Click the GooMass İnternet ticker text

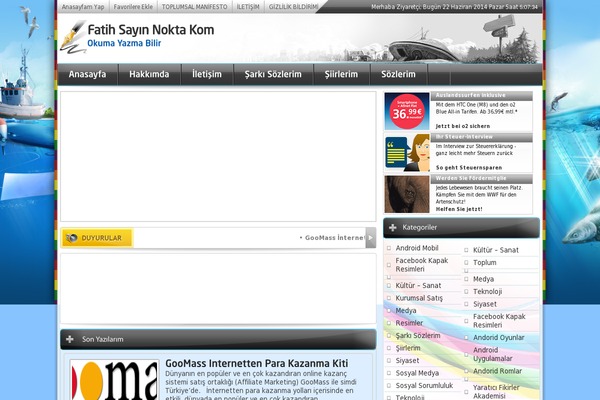(x=333, y=238)
